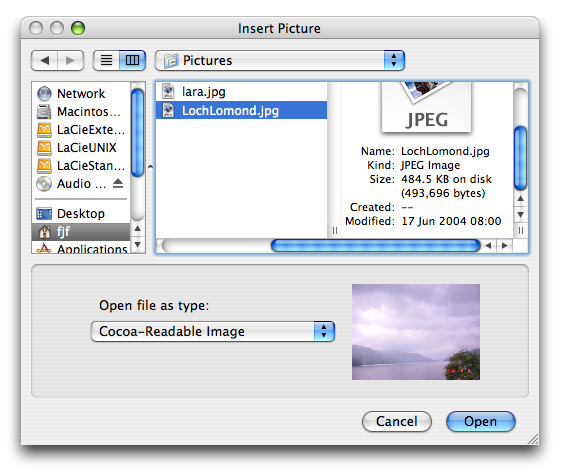Go forward with the right arrow button
Screen dimensions: 564x473
pyautogui.click(x=70, y=60)
